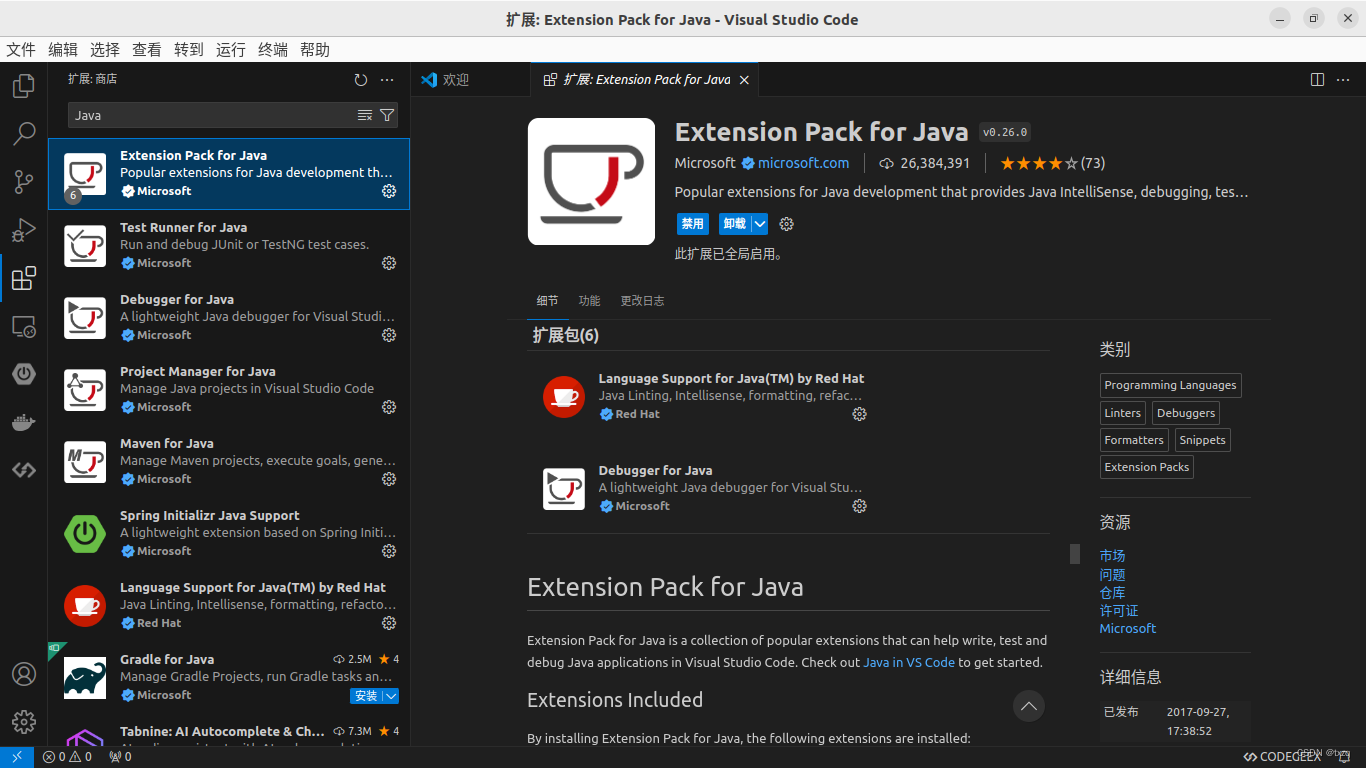Click the remote window status bar icon
This screenshot has height=768, width=1366.
coord(17,757)
